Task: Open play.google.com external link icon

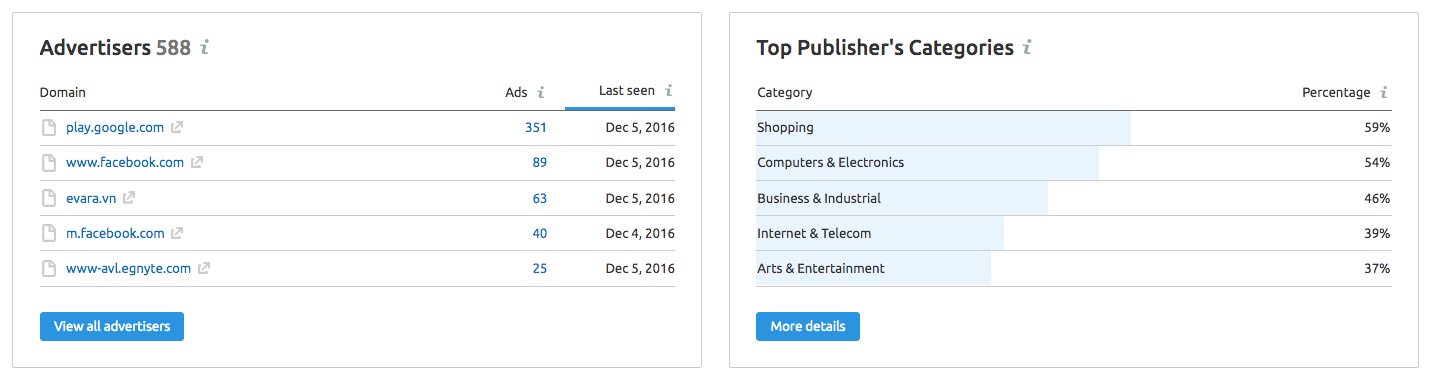Action: (x=177, y=128)
